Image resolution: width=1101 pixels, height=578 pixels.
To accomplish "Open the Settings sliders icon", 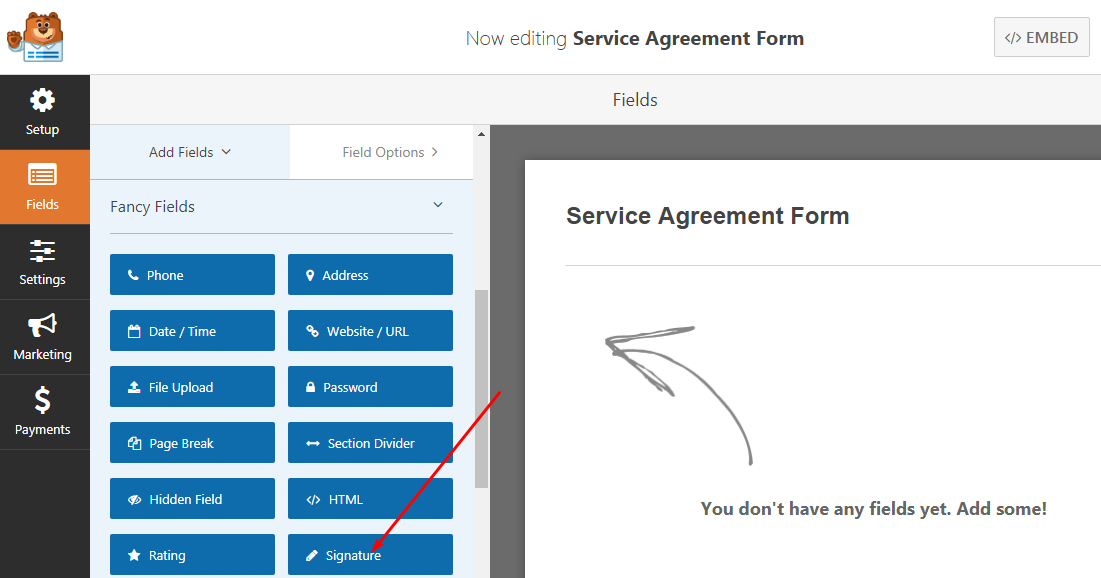I will pyautogui.click(x=43, y=251).
